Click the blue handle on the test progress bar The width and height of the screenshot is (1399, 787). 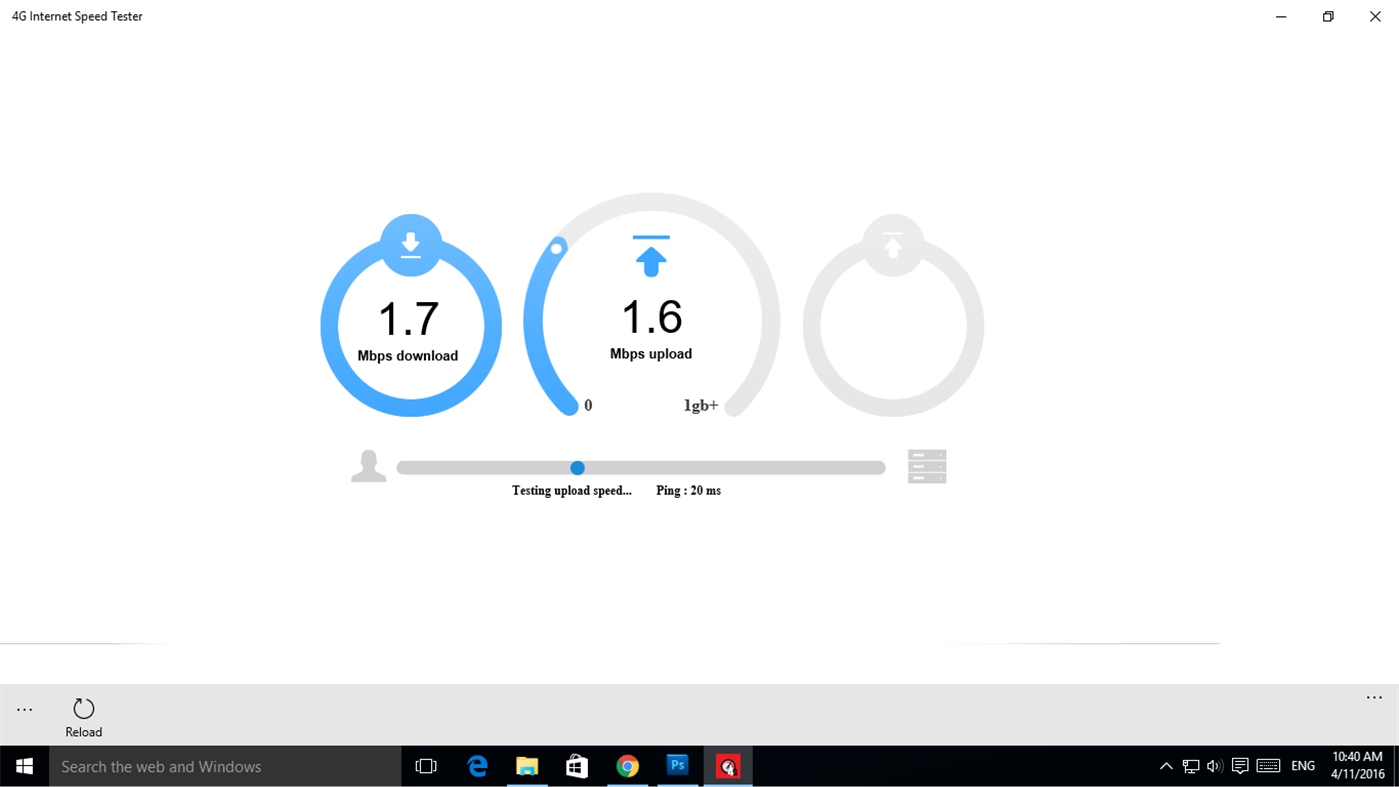(577, 467)
